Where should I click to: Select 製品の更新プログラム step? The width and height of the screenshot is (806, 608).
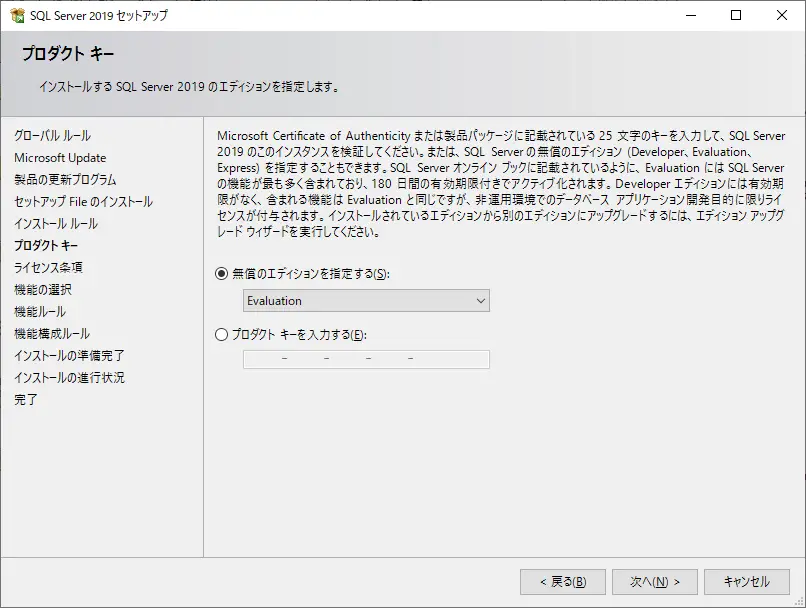click(65, 180)
